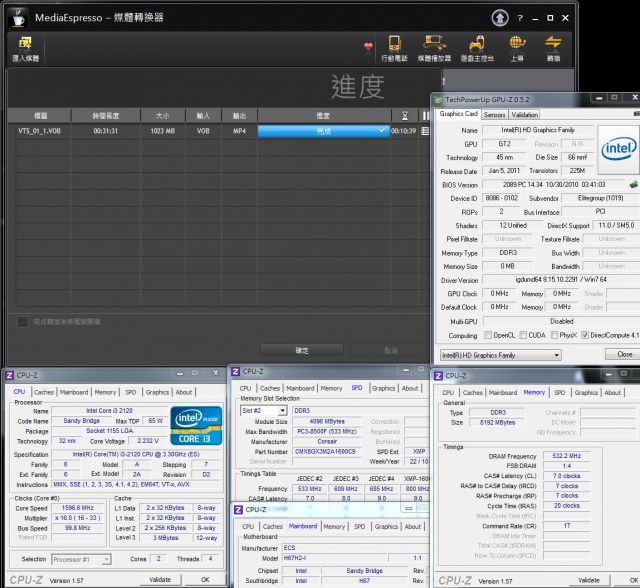Screen dimensions: 640x588
Task: Open details icon for VTS_01_1.VOB row
Action: [425, 131]
